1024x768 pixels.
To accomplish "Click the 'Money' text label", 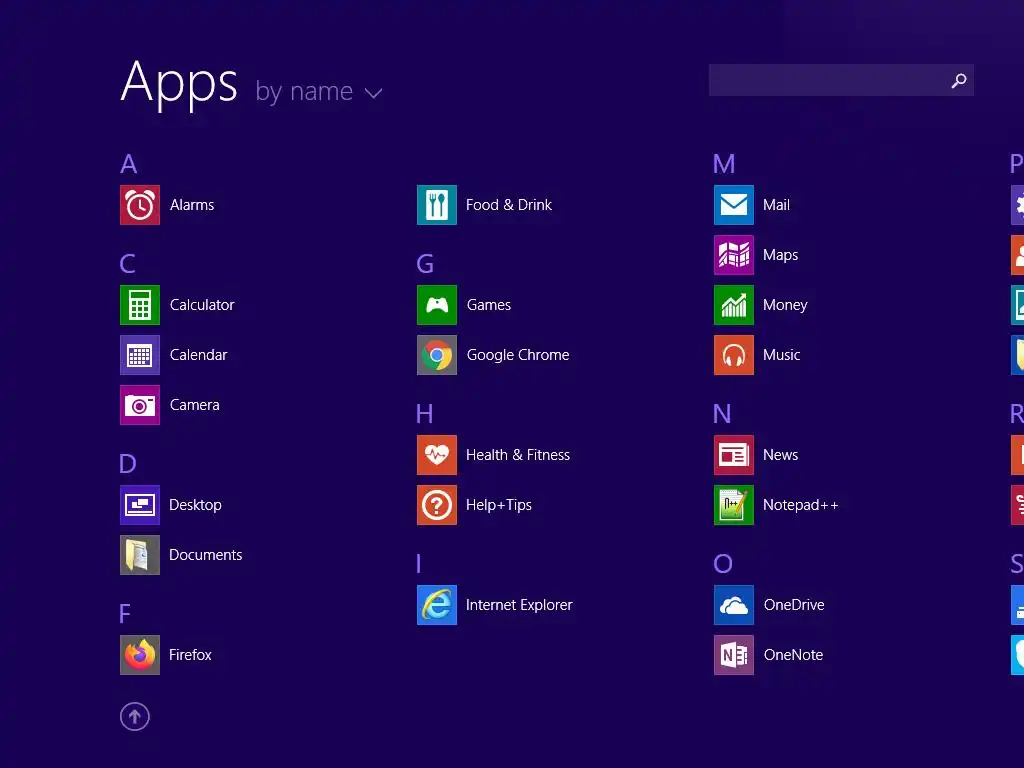I will point(785,305).
